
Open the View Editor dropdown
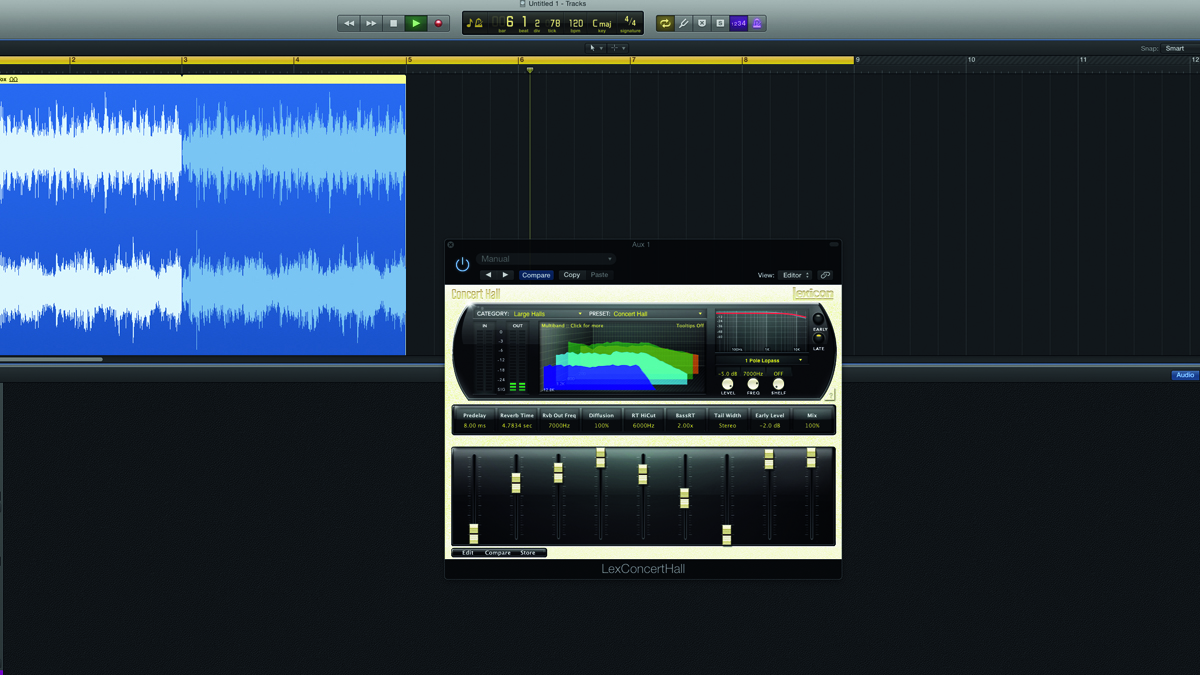tap(797, 275)
